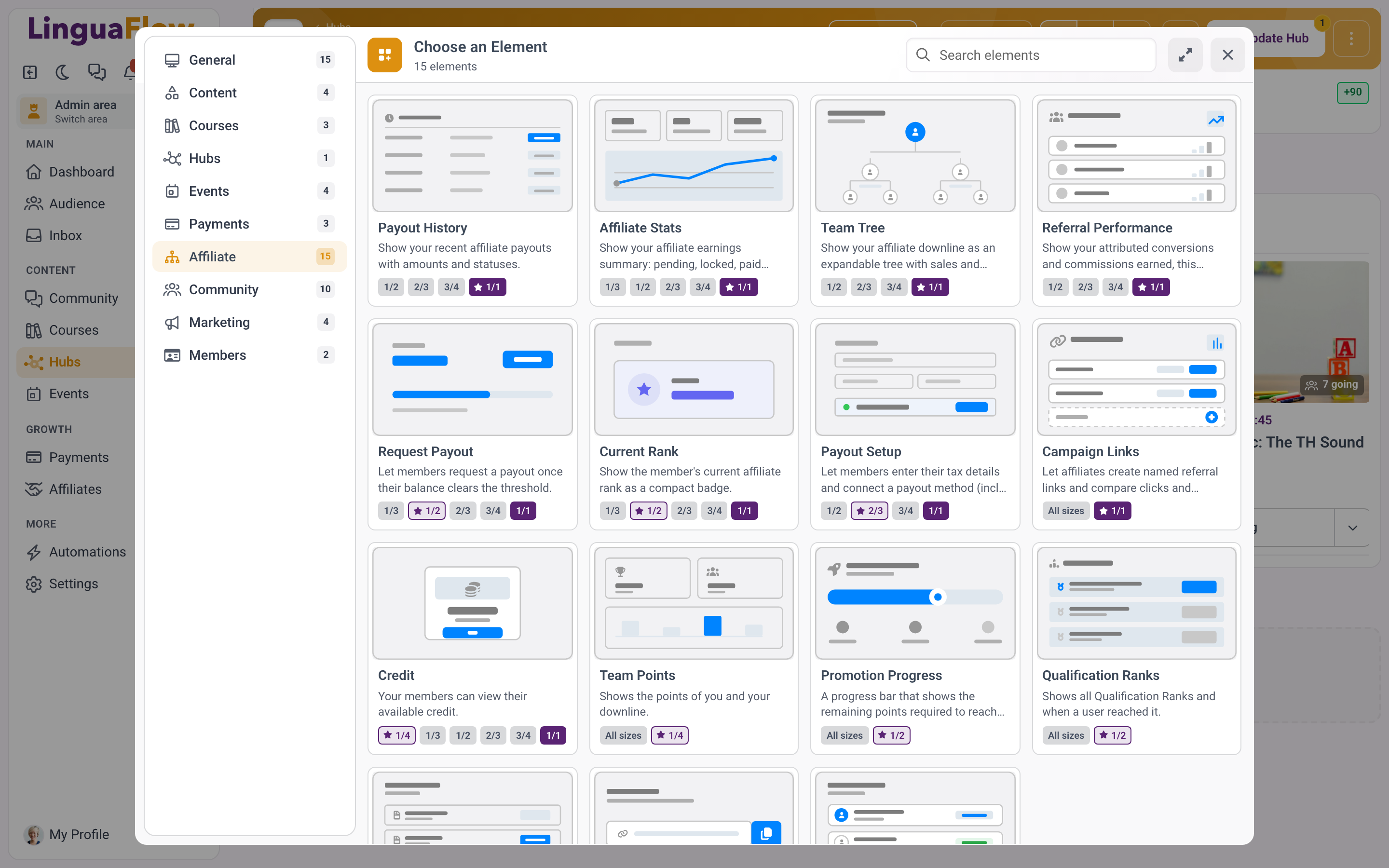The width and height of the screenshot is (1389, 868).
Task: Open the chat bubbles icon
Action: [x=96, y=72]
